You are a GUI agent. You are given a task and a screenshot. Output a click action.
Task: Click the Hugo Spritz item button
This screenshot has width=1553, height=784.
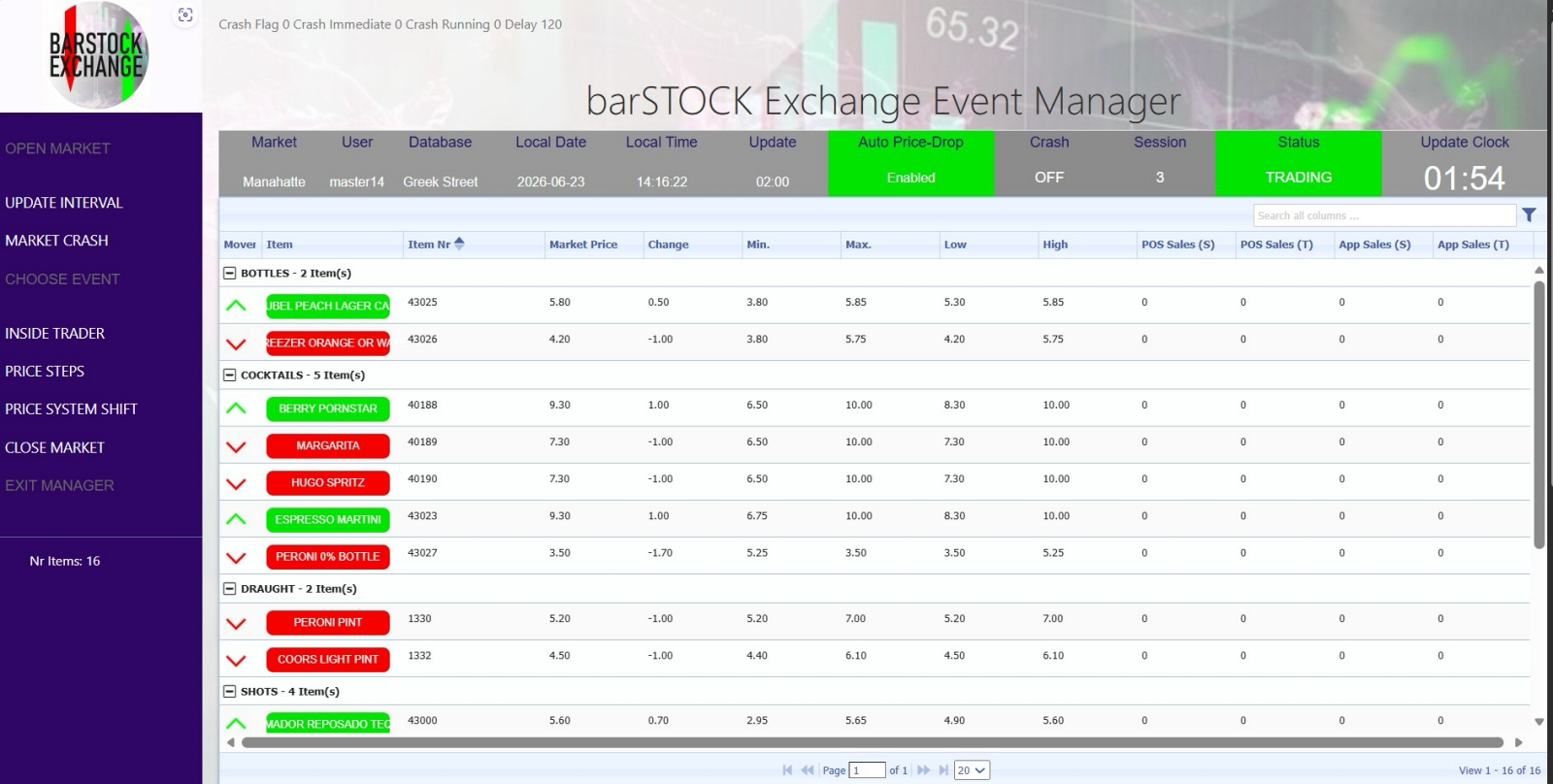(328, 483)
